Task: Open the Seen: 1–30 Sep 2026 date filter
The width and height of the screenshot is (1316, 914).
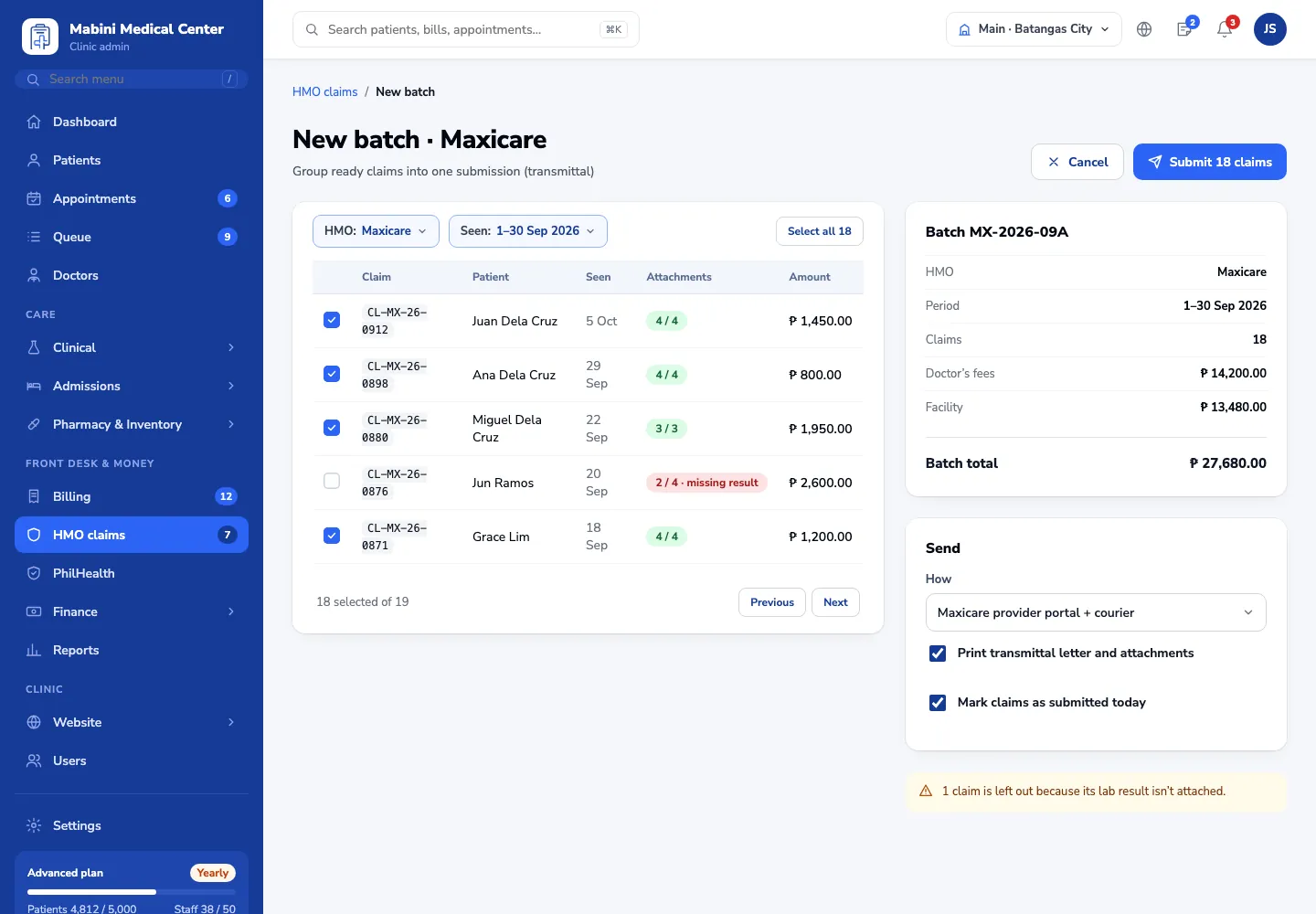Action: [x=528, y=231]
